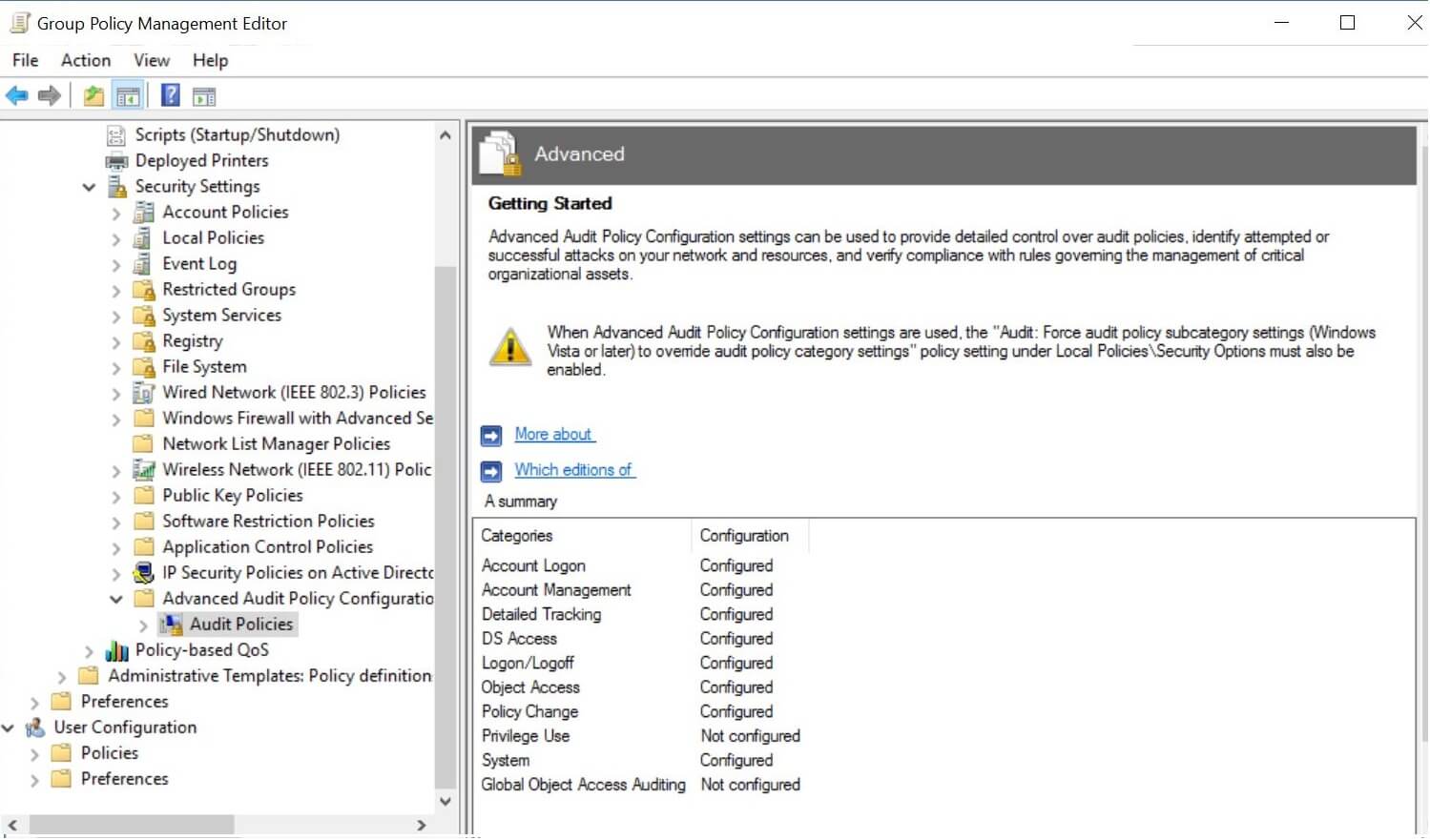Image resolution: width=1430 pixels, height=840 pixels.
Task: Open the View menu
Action: pyautogui.click(x=151, y=60)
